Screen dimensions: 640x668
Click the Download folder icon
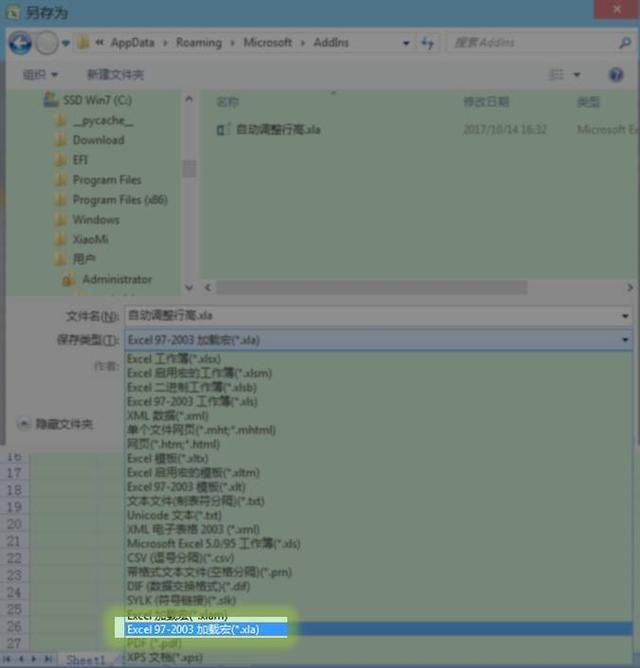pos(61,140)
